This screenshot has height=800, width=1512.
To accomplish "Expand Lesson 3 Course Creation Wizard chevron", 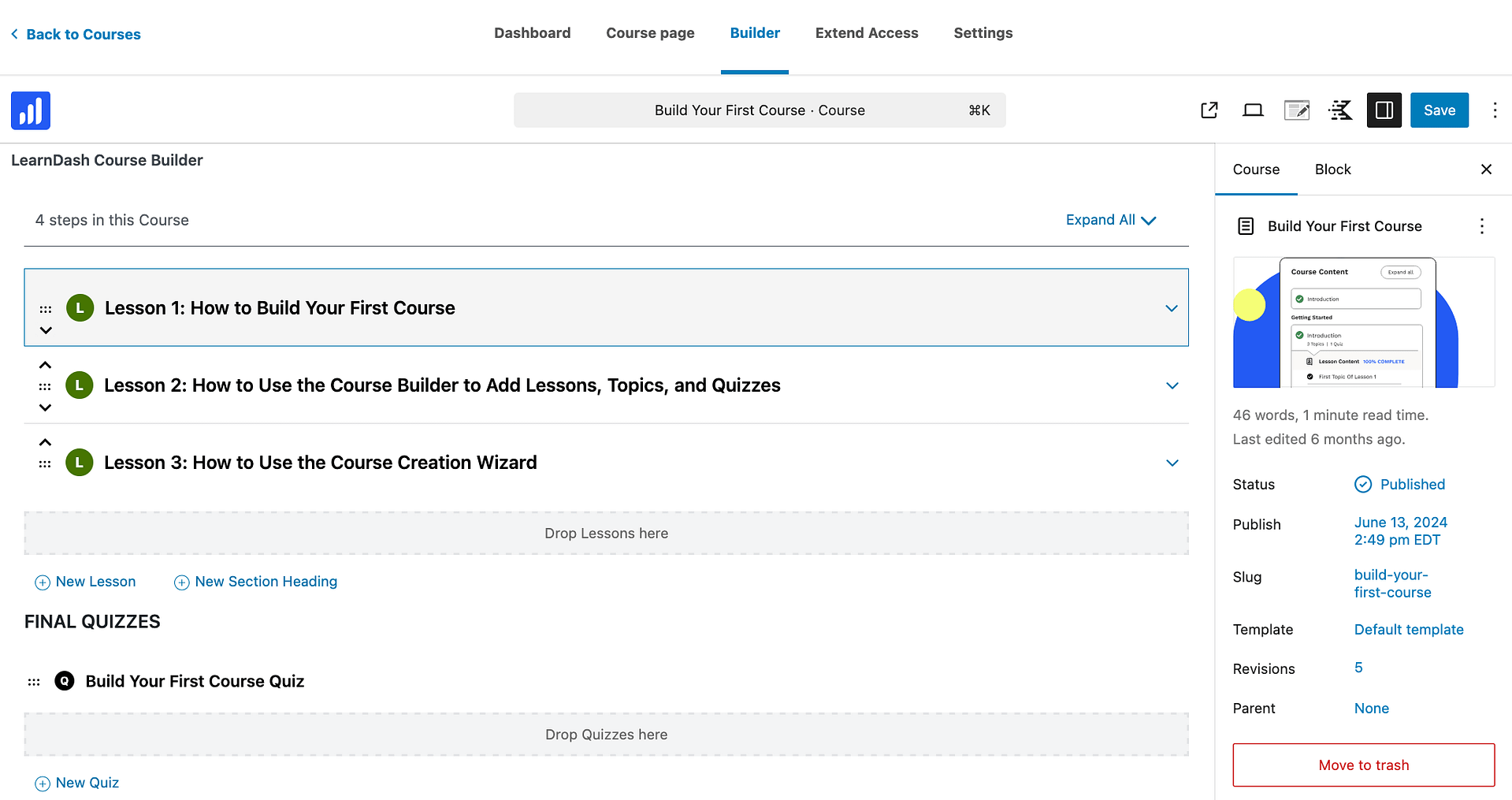I will pyautogui.click(x=1172, y=463).
